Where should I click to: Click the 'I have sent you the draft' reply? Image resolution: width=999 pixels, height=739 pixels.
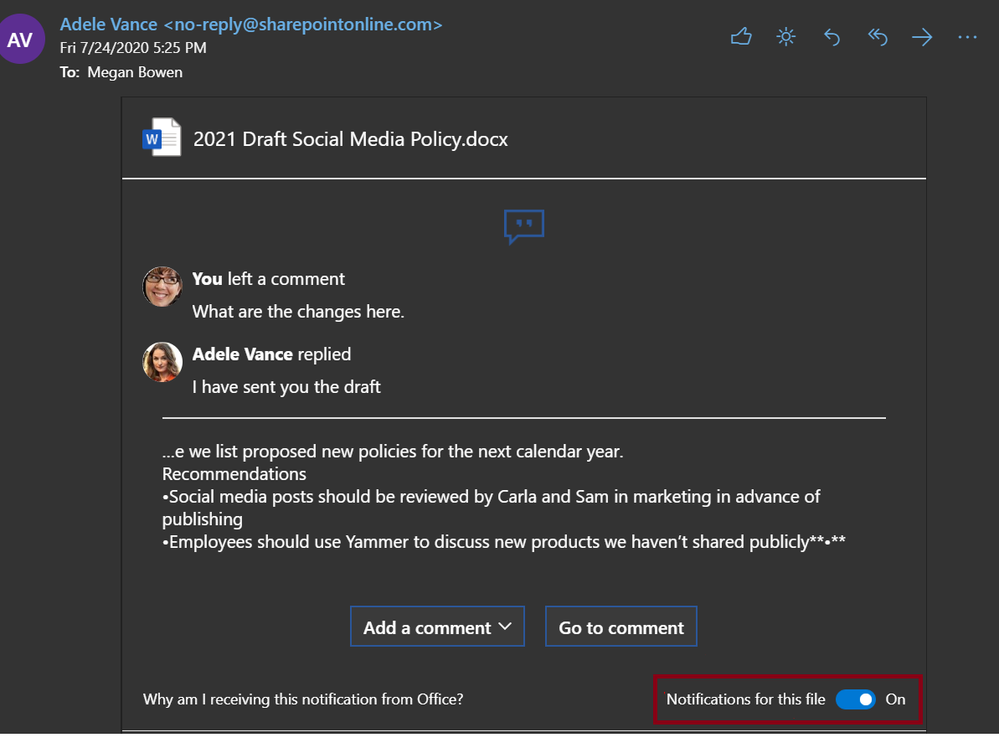[x=286, y=387]
